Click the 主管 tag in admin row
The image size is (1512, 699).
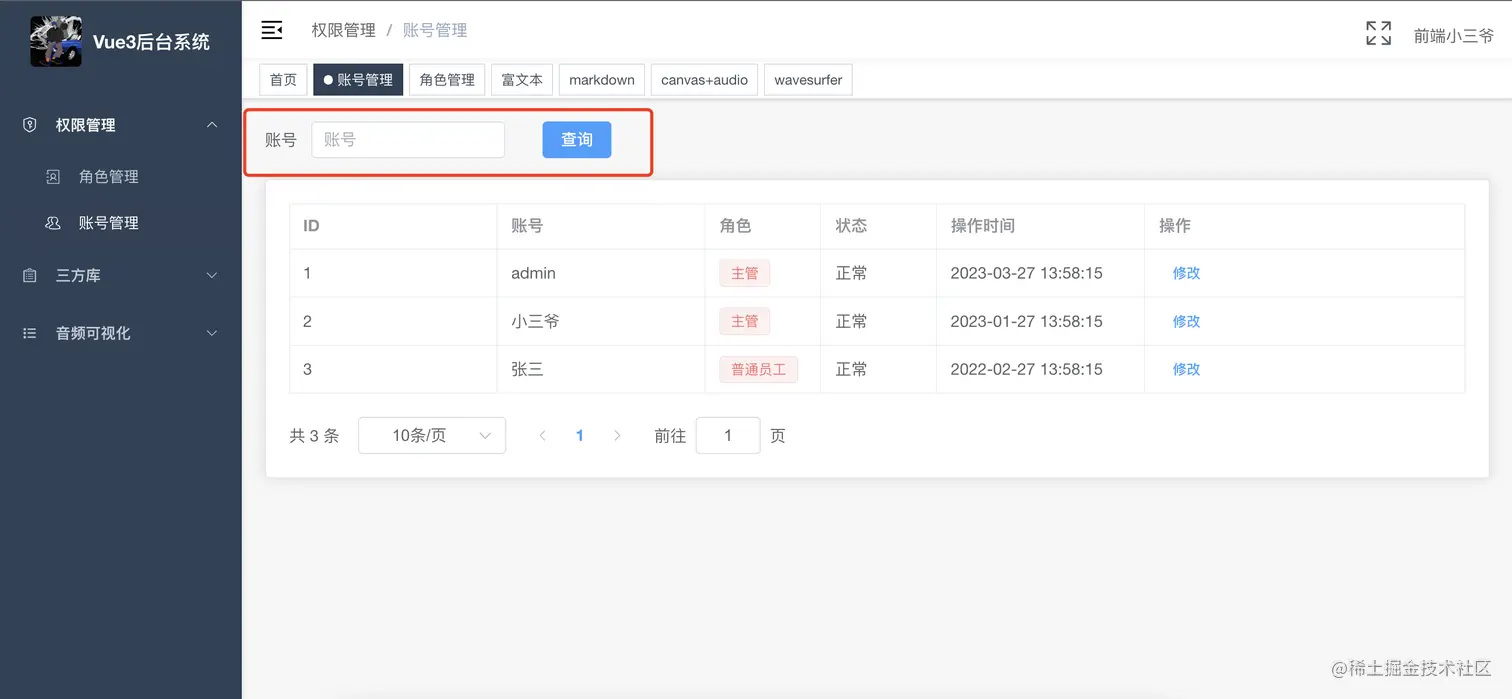pos(745,273)
